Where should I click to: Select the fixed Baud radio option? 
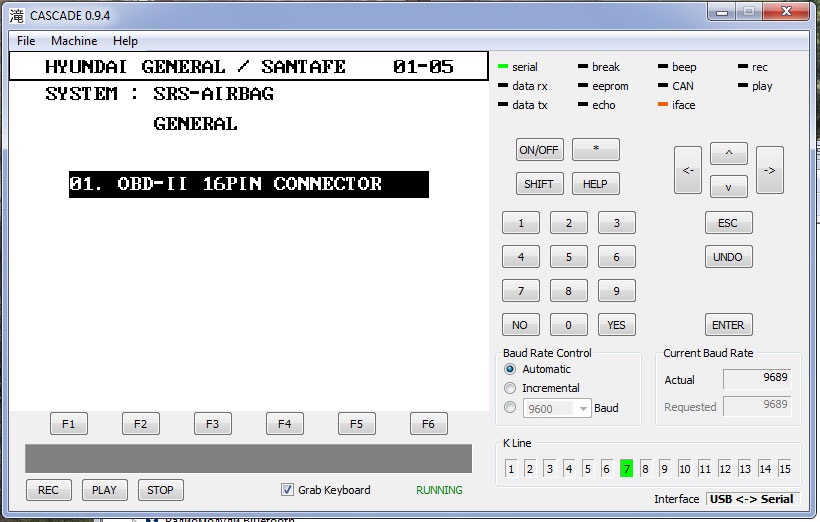tap(510, 407)
